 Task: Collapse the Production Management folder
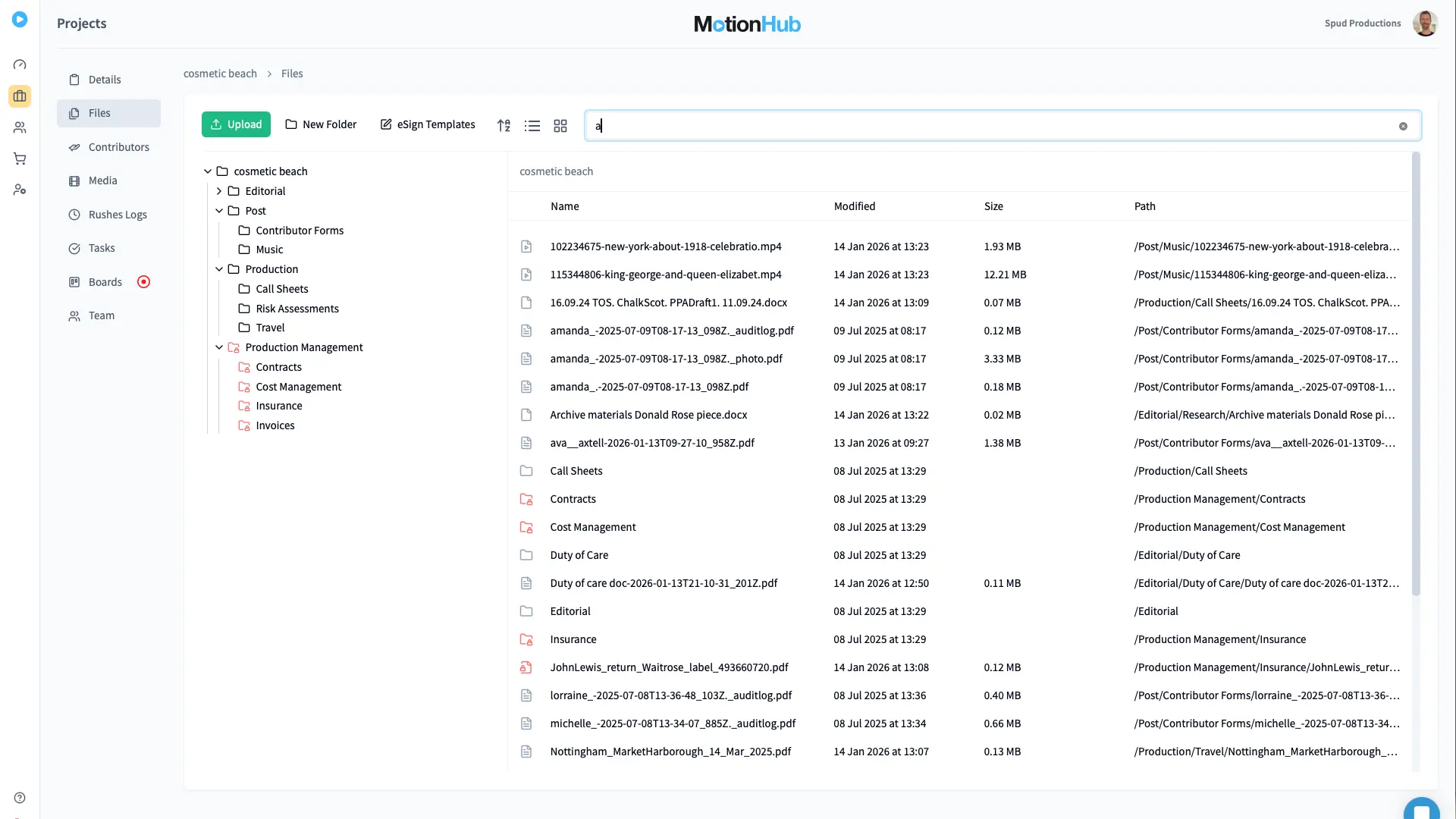pyautogui.click(x=218, y=347)
